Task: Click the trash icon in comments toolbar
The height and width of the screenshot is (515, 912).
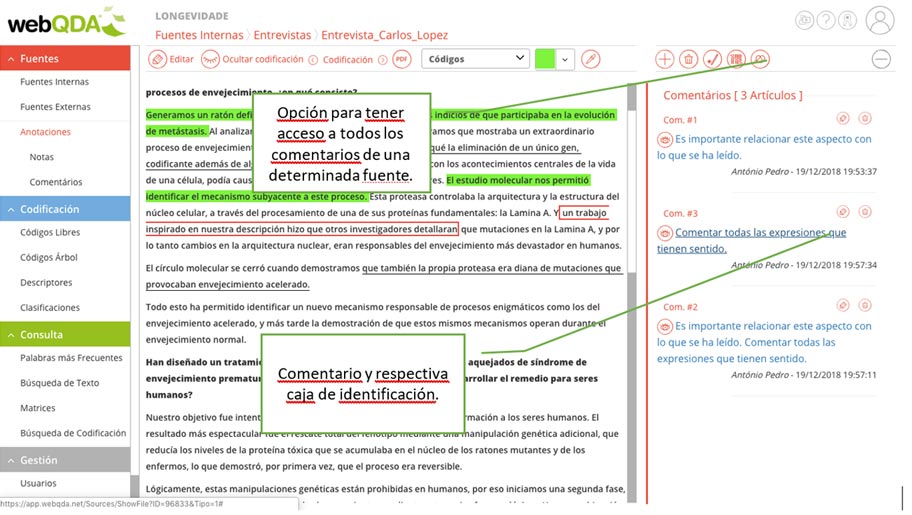Action: coord(689,59)
